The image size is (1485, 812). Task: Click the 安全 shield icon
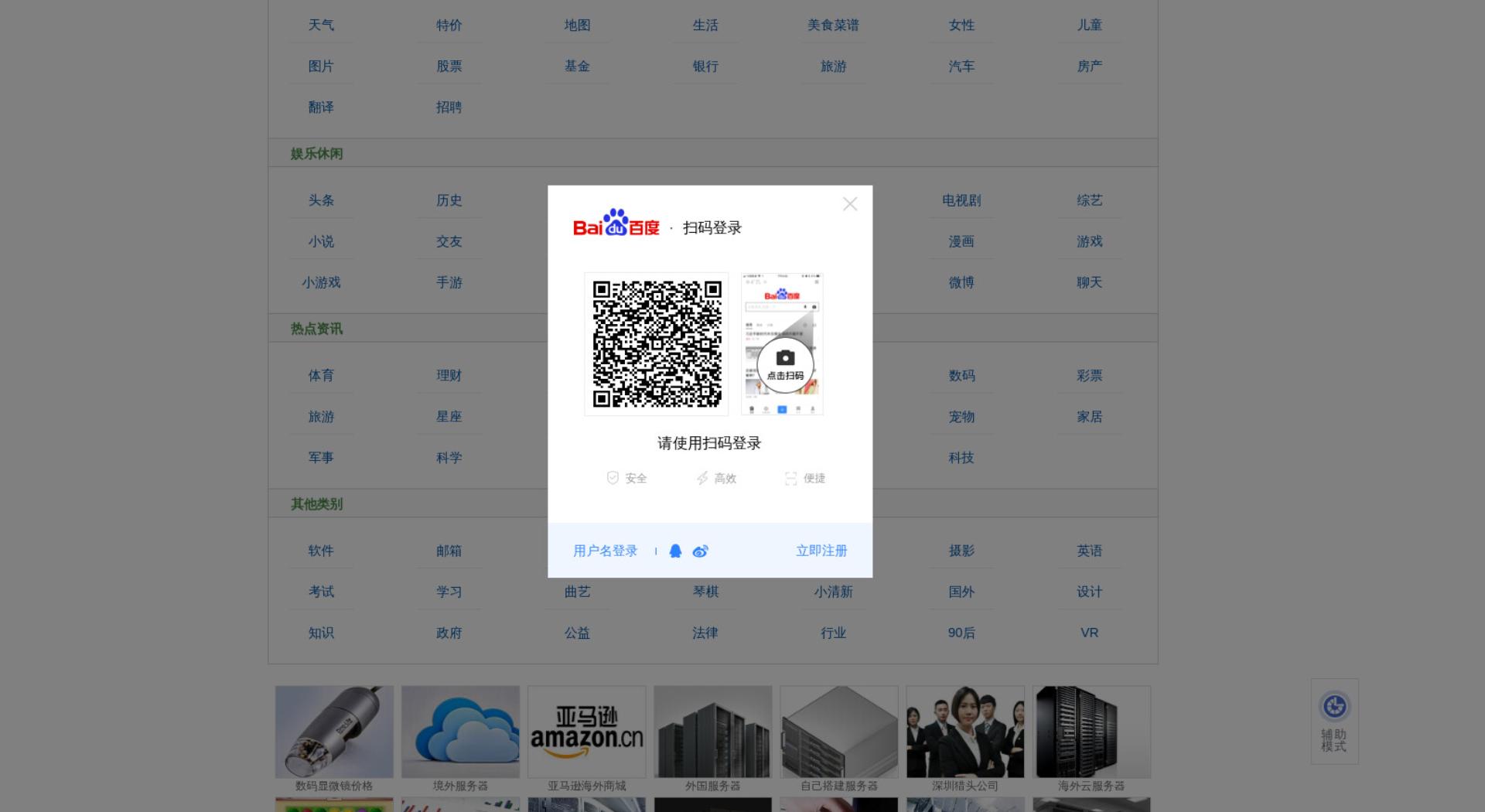click(613, 478)
